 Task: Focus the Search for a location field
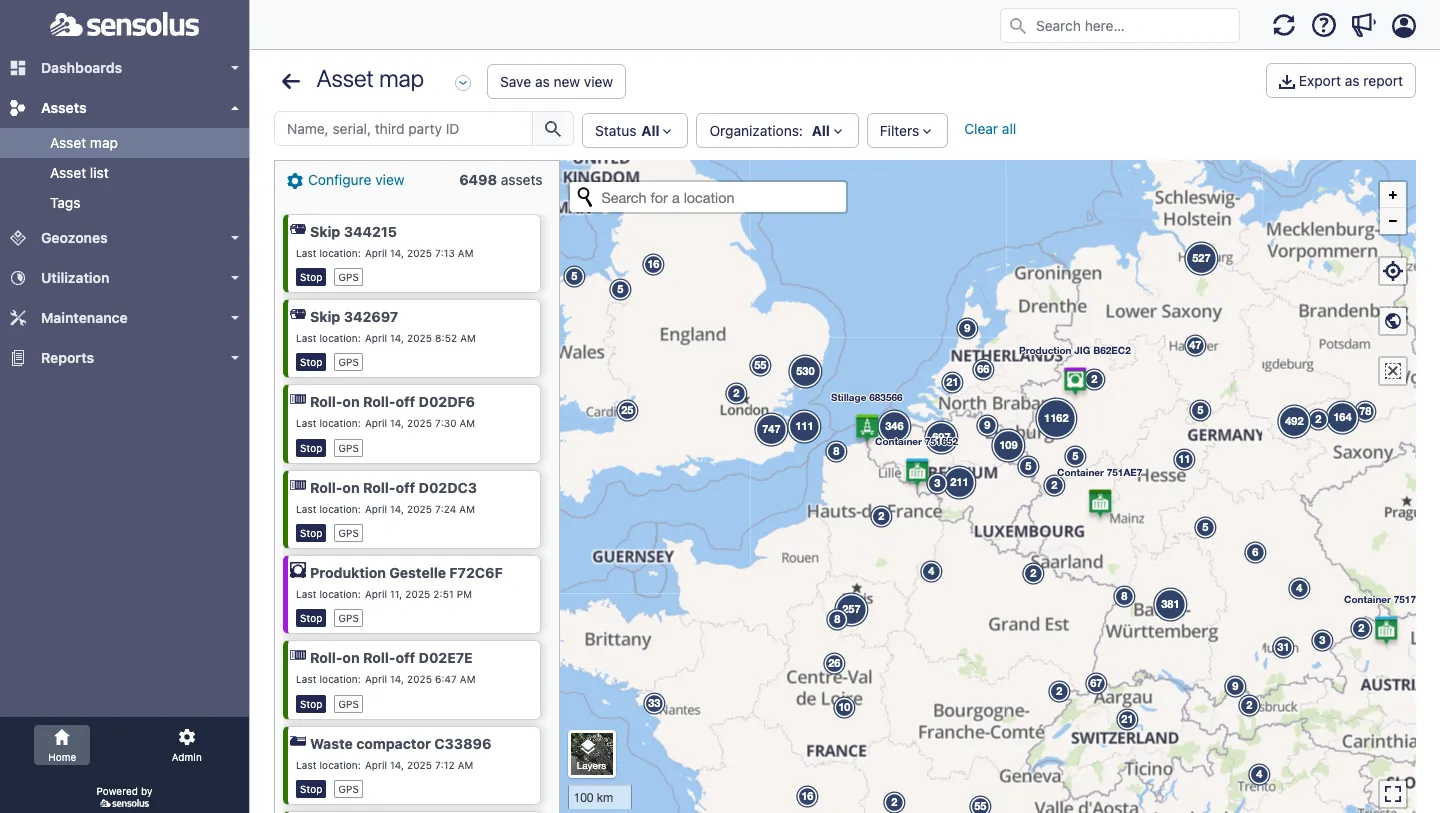tap(708, 198)
